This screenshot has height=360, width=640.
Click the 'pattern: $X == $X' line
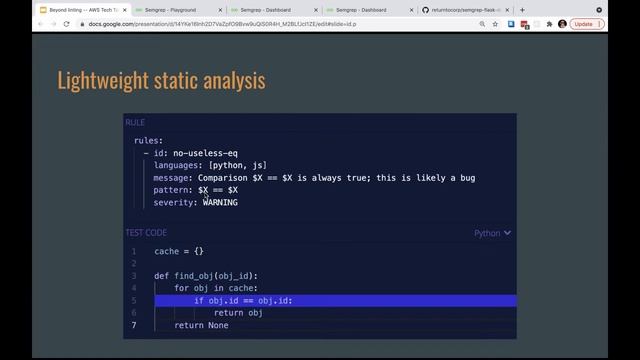pos(196,190)
